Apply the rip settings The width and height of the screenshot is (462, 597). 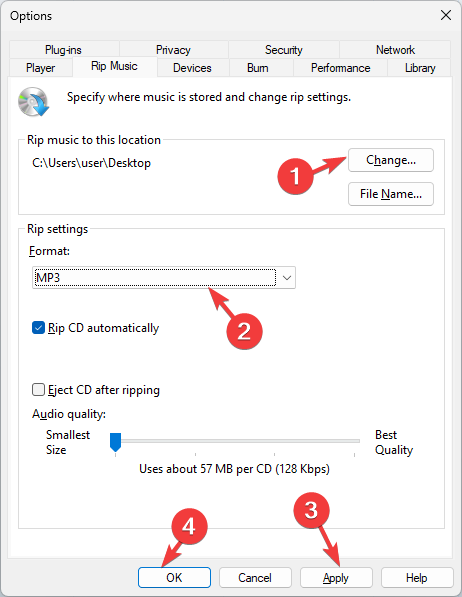coord(336,578)
